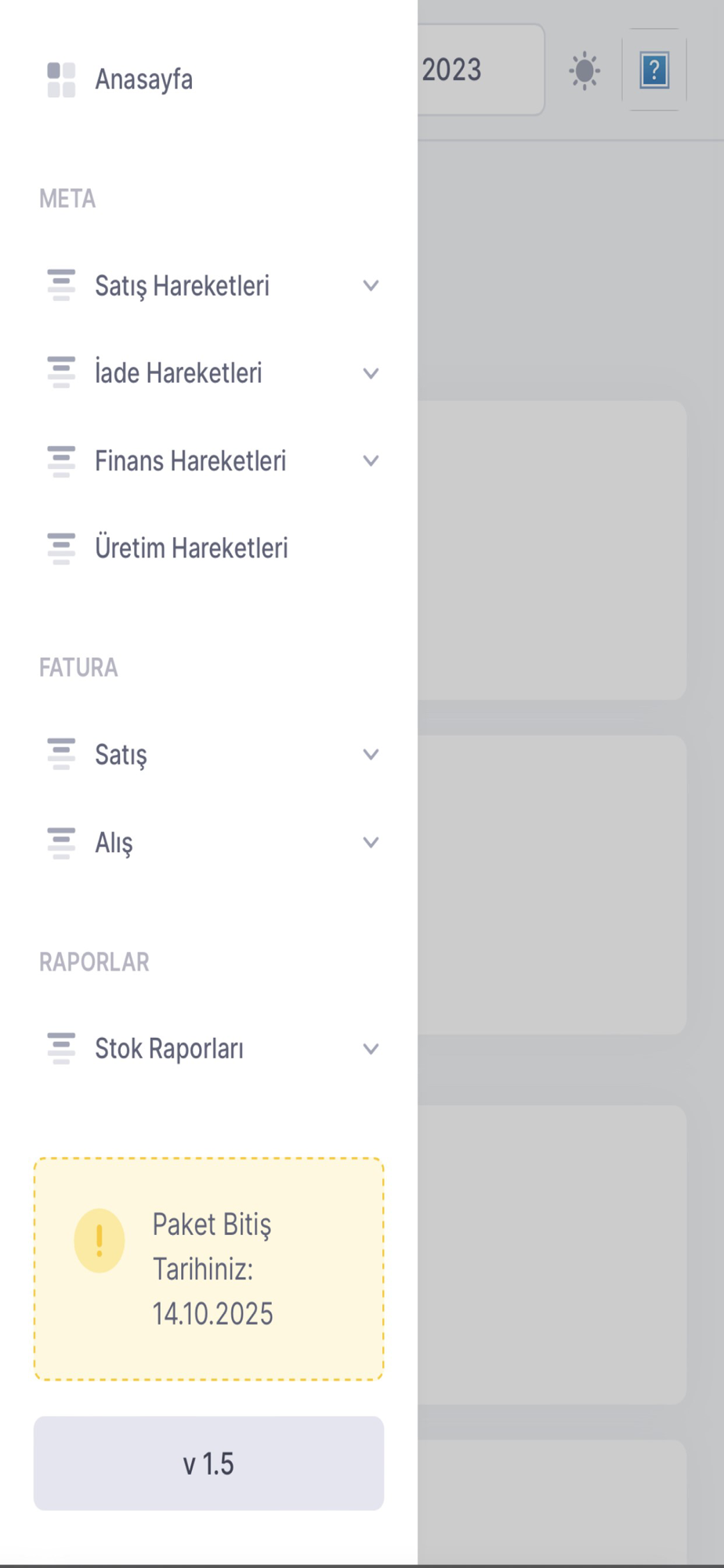This screenshot has height=1568, width=724.
Task: Select Satış under the Fatura section
Action: point(121,755)
